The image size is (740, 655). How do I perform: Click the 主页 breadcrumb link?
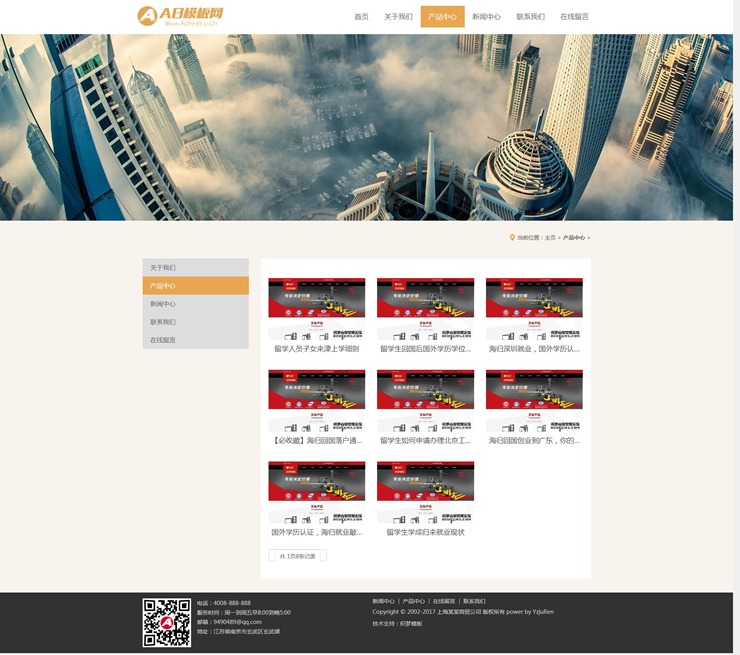pyautogui.click(x=550, y=238)
